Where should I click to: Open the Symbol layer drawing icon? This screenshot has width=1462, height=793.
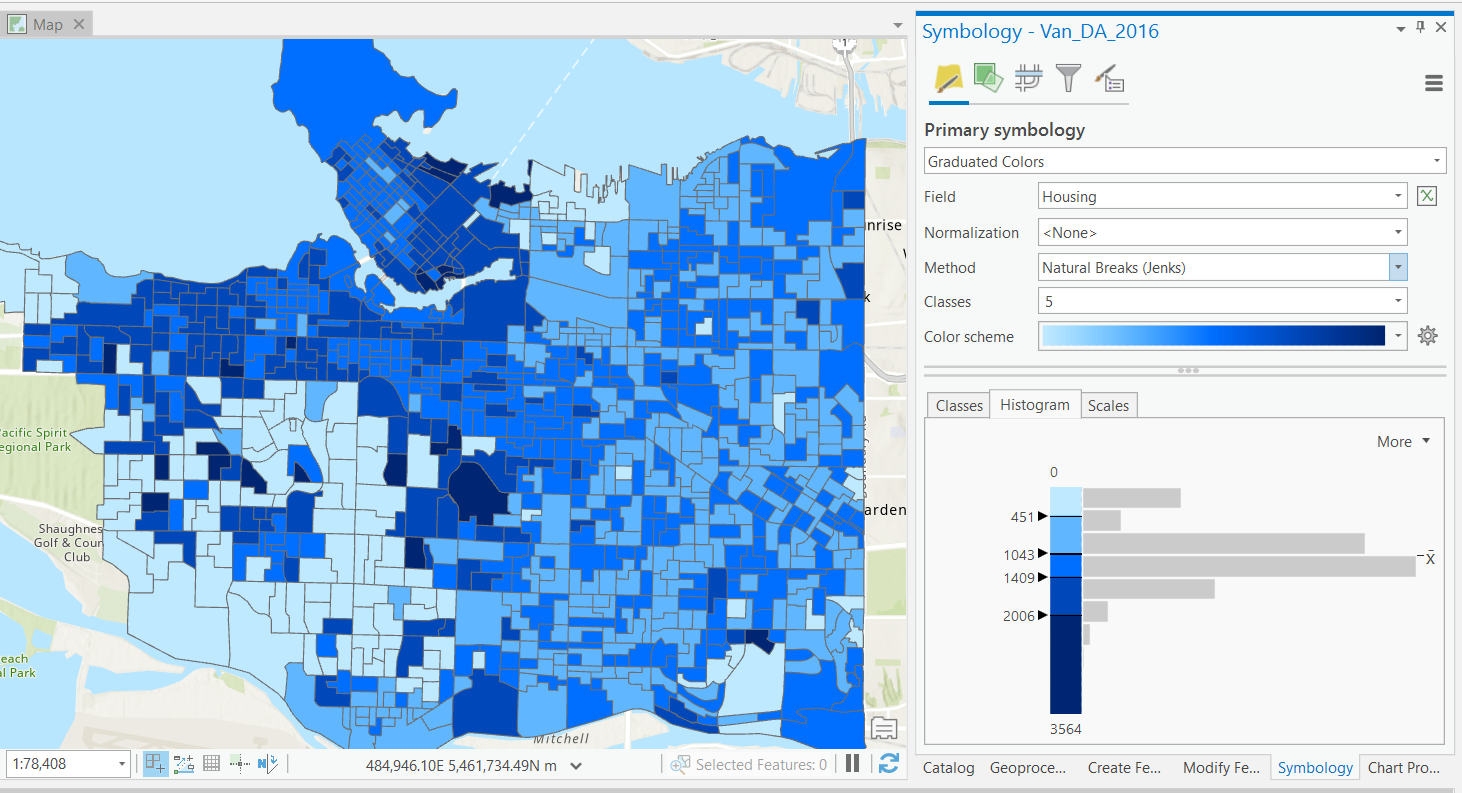1028,78
